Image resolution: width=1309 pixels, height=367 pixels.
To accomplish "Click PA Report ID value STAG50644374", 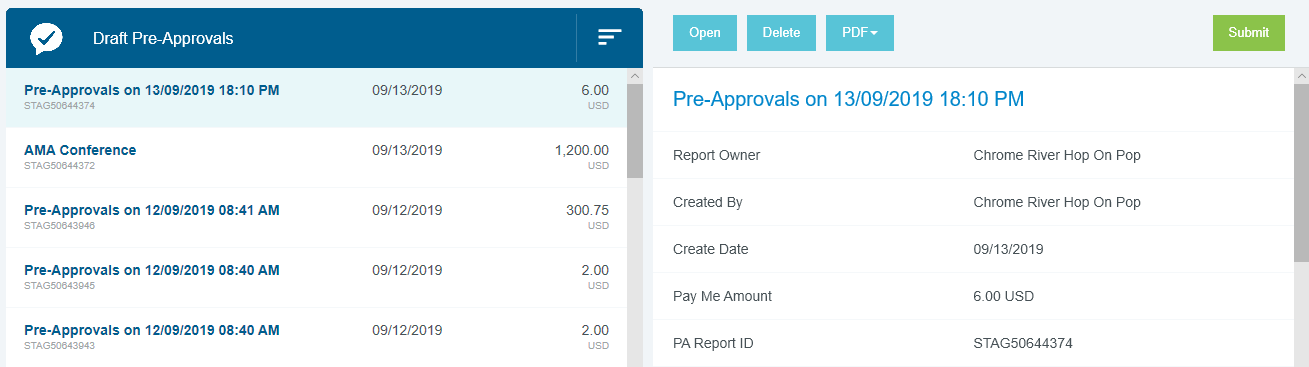I will coord(1023,343).
